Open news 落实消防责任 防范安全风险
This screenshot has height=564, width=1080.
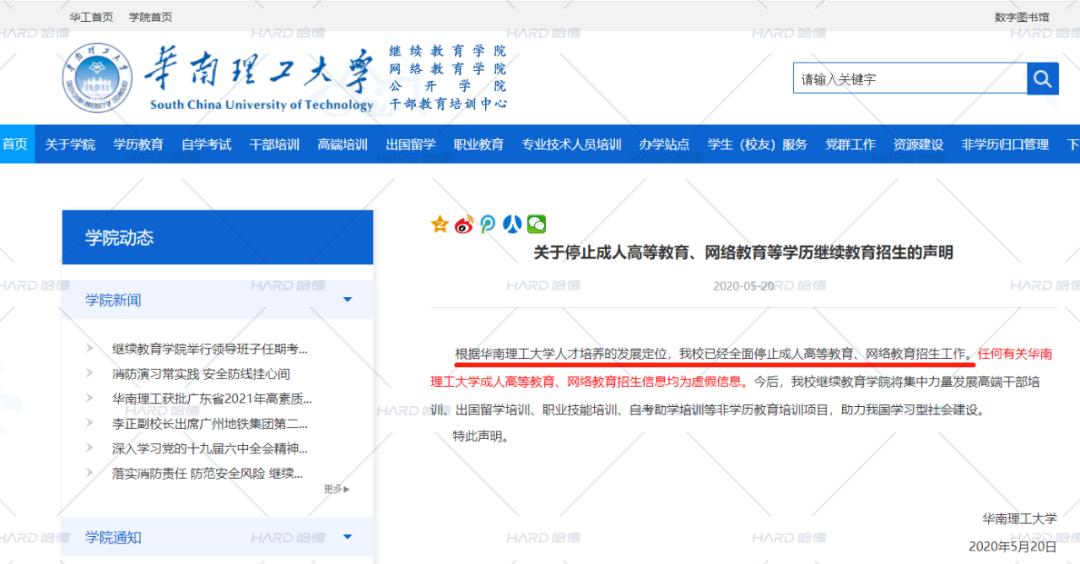[207, 472]
